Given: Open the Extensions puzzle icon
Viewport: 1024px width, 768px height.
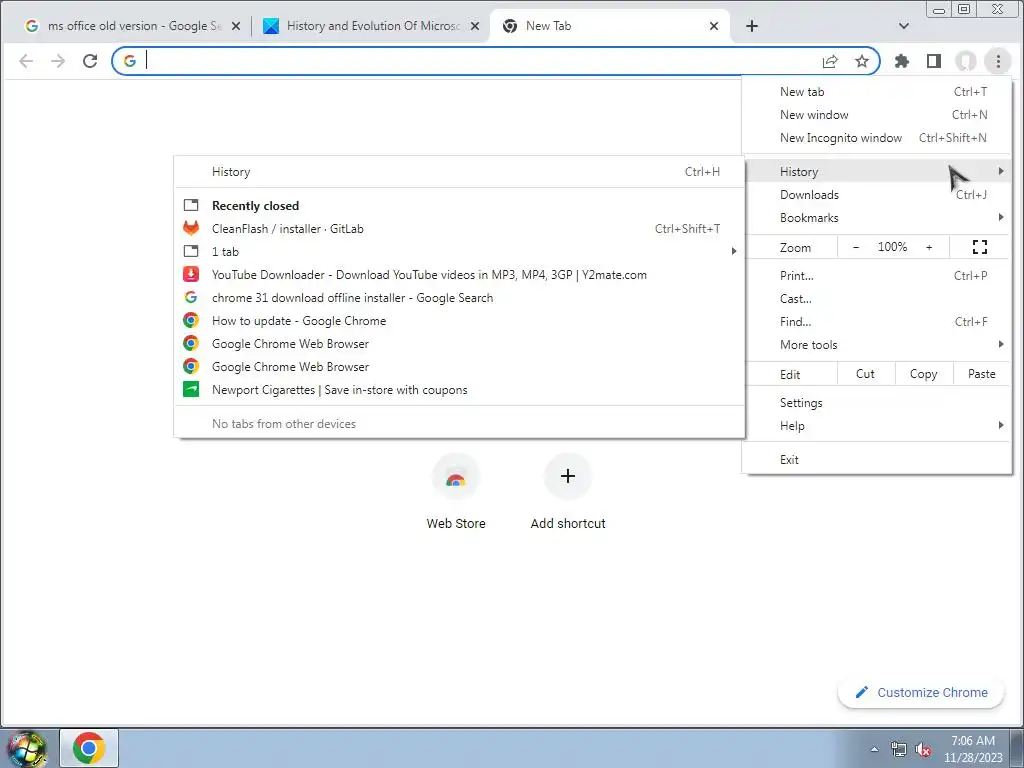Looking at the screenshot, I should point(902,61).
